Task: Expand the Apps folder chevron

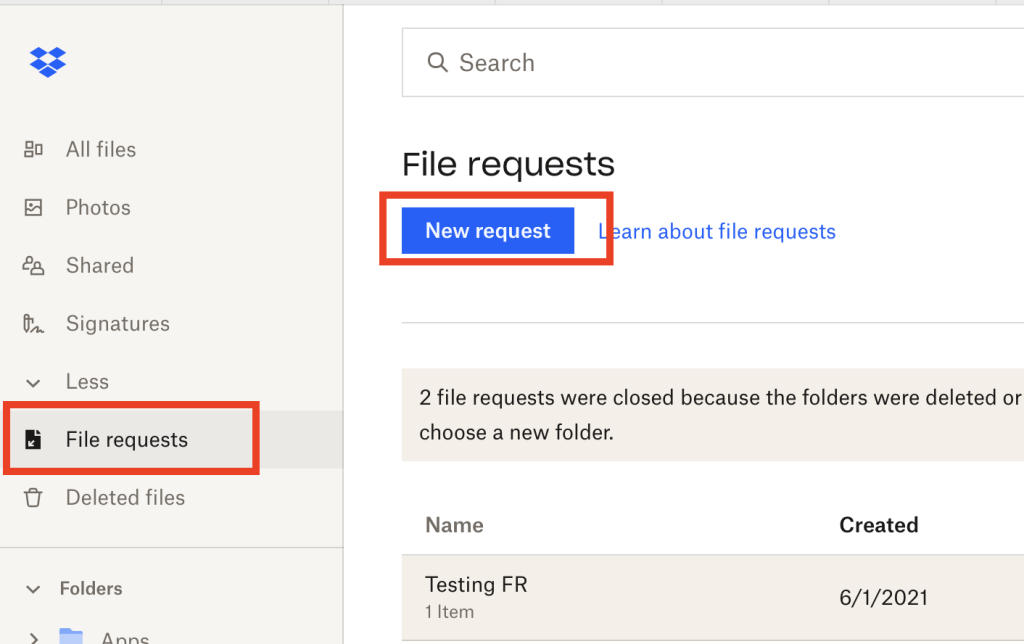Action: [32, 636]
